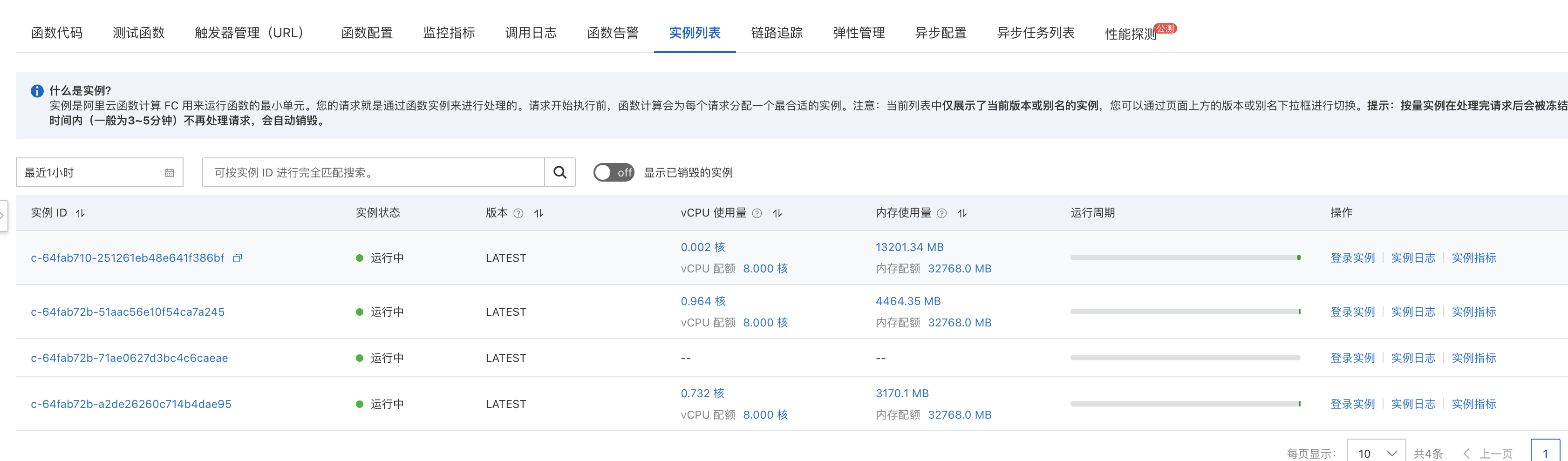Sort by memory usage column
Image resolution: width=1568 pixels, height=461 pixels.
click(x=962, y=213)
